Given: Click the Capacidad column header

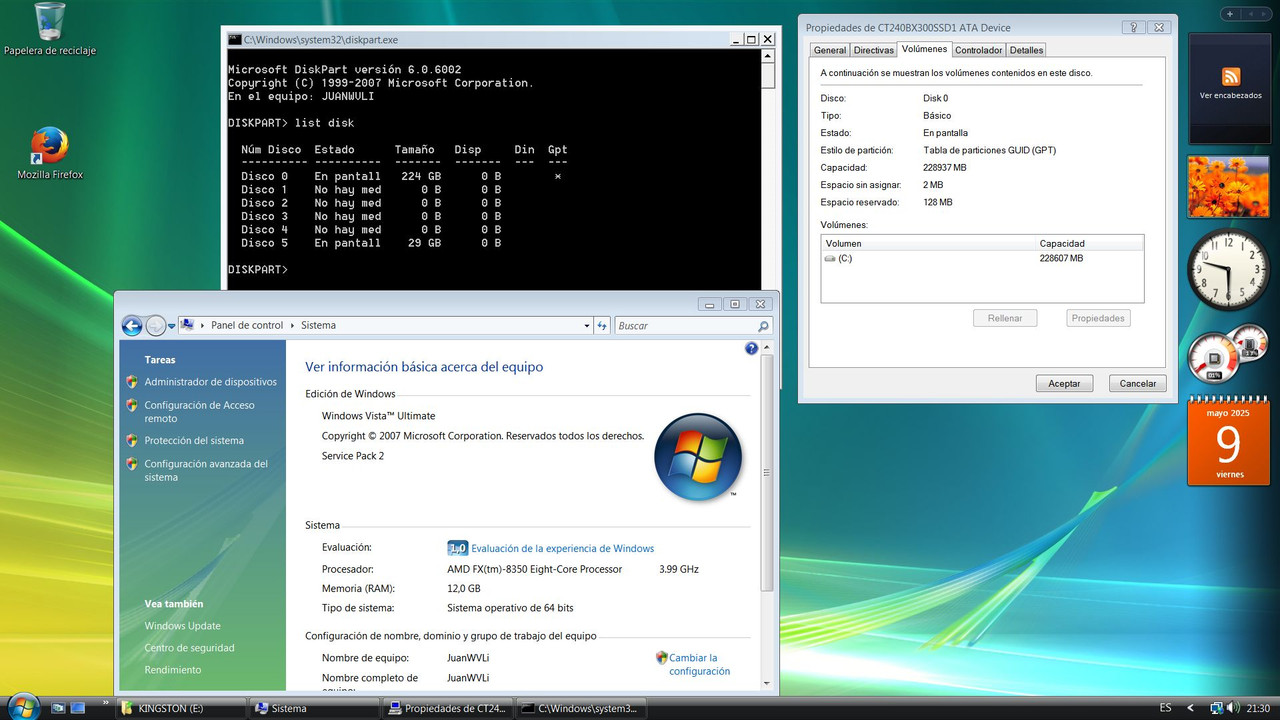Looking at the screenshot, I should [x=1090, y=243].
